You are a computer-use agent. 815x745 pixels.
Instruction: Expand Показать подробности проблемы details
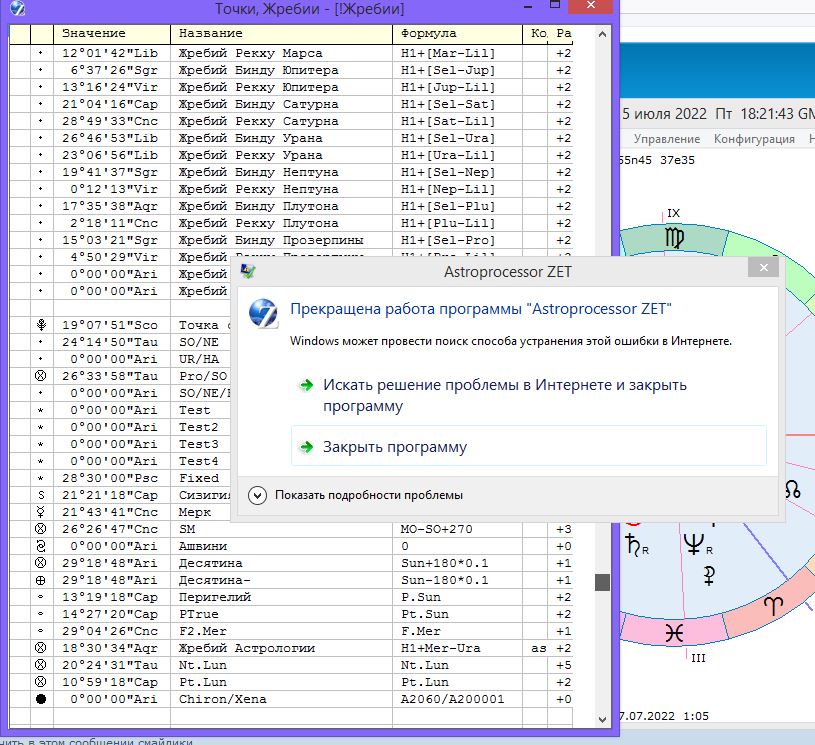[258, 495]
